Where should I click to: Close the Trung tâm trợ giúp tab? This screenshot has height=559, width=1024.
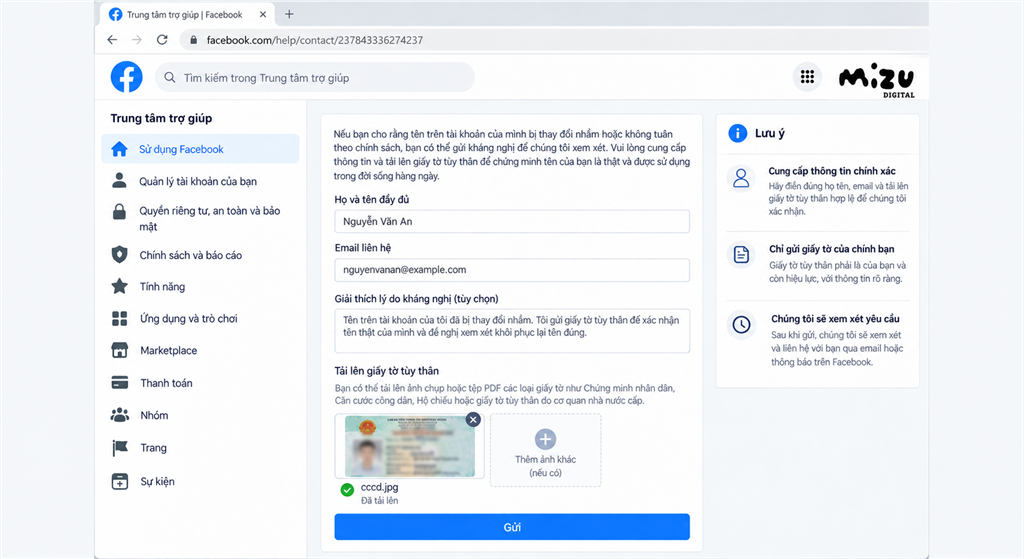[263, 14]
